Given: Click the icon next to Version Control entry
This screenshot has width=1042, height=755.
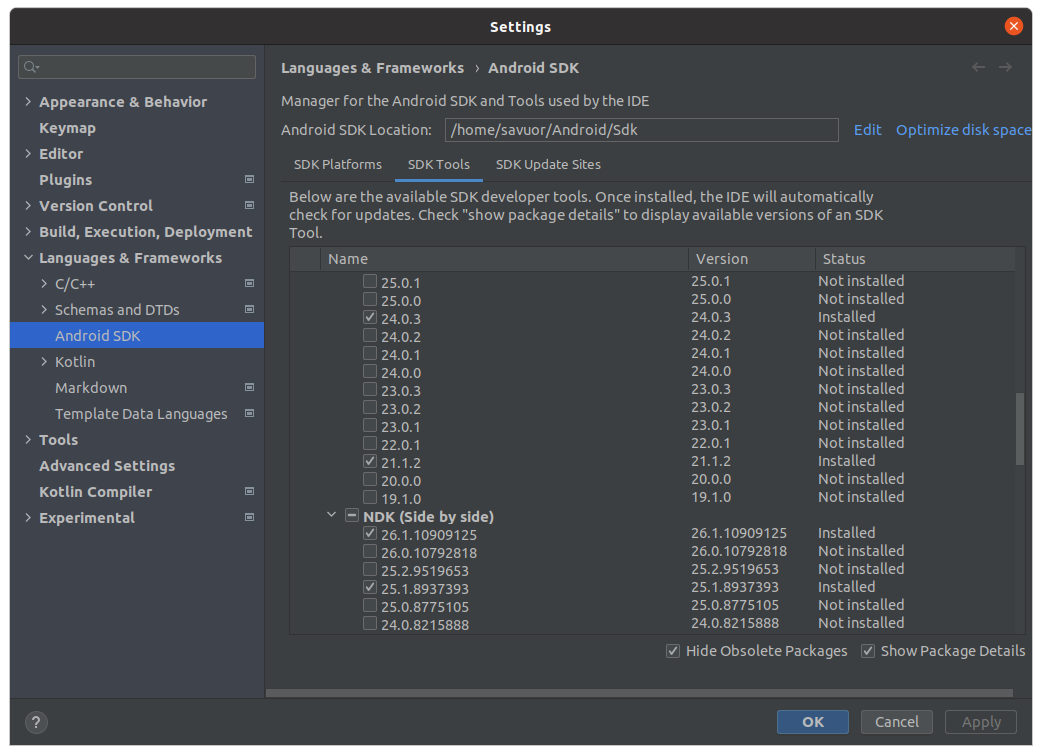Looking at the screenshot, I should pyautogui.click(x=247, y=206).
